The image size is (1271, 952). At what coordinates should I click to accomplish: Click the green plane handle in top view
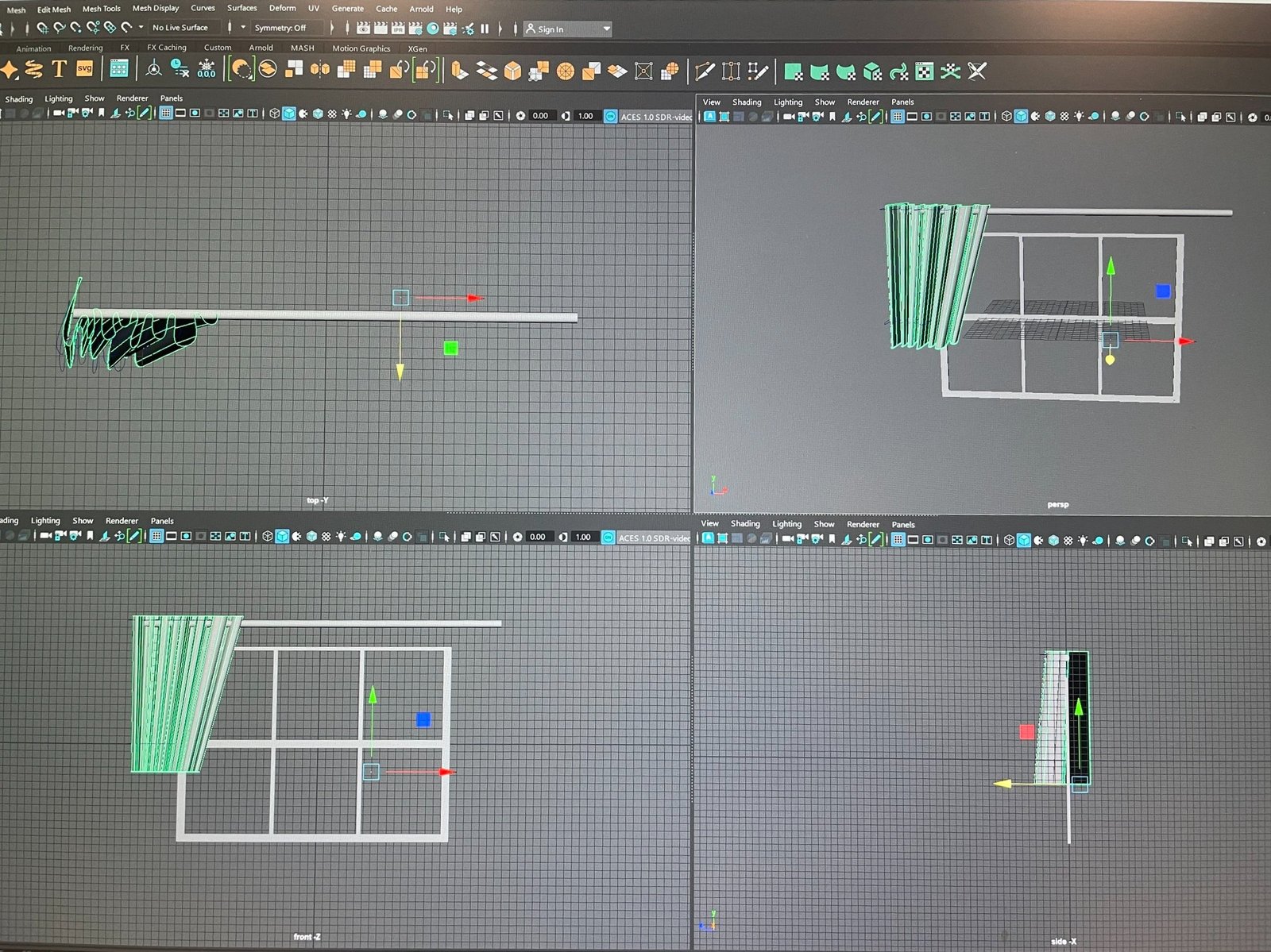click(450, 348)
